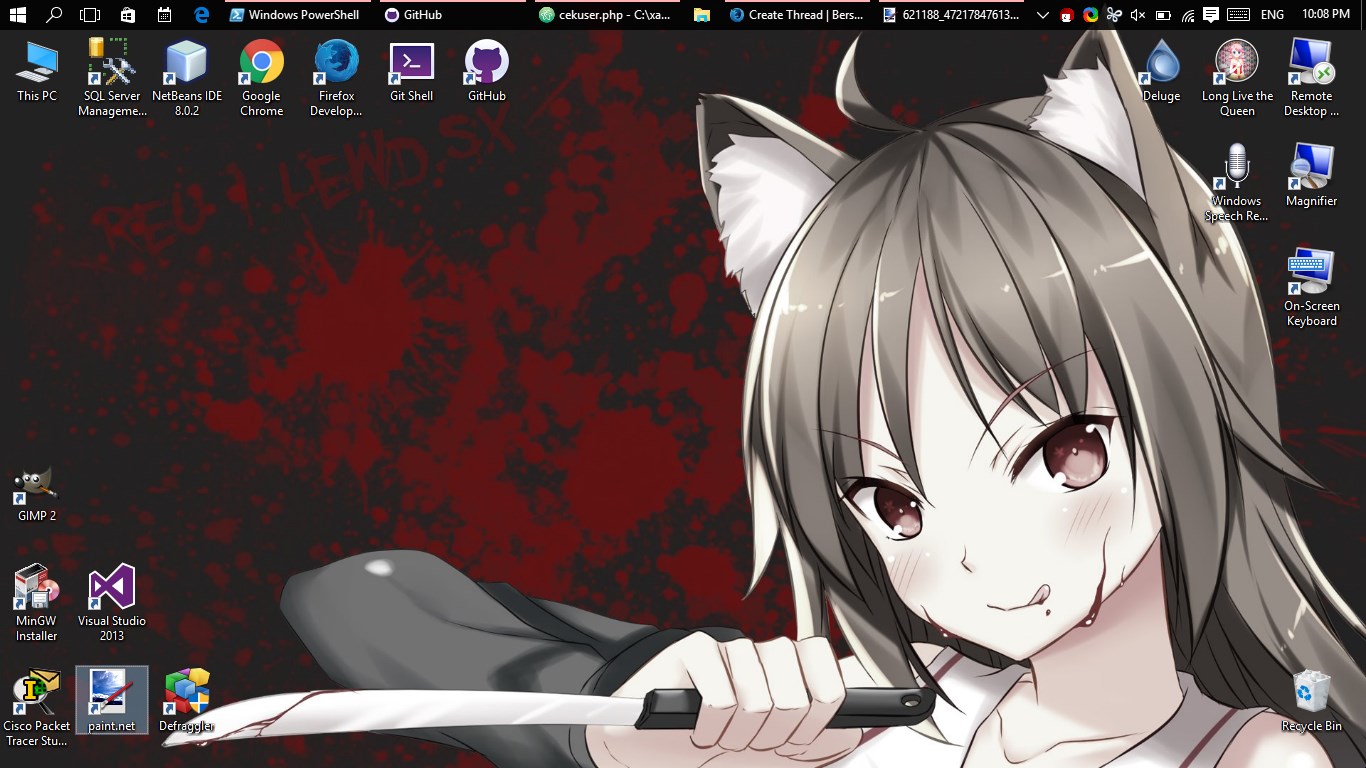Screen dimensions: 1366x768
Task: Click the red-haired character tray icon
Action: [1067, 15]
